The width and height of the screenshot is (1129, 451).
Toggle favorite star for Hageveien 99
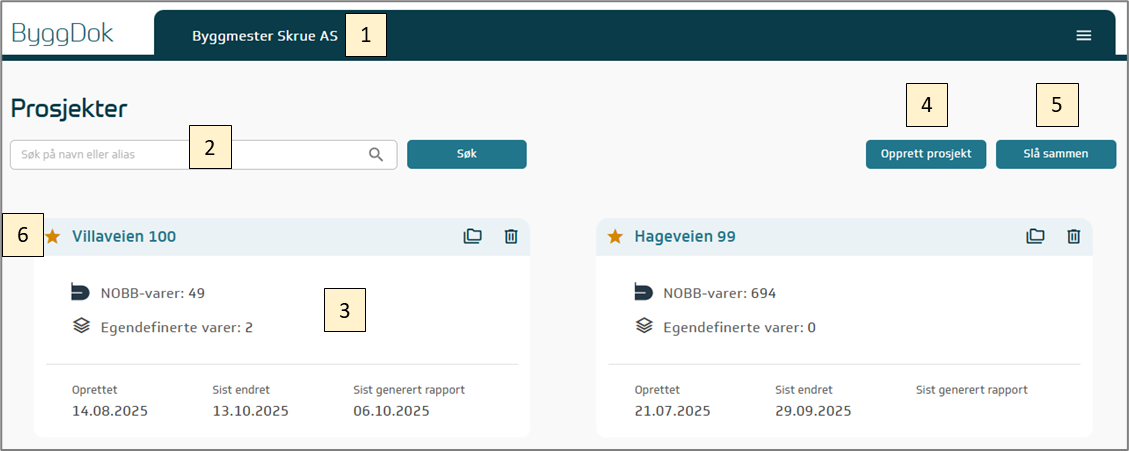(x=615, y=237)
